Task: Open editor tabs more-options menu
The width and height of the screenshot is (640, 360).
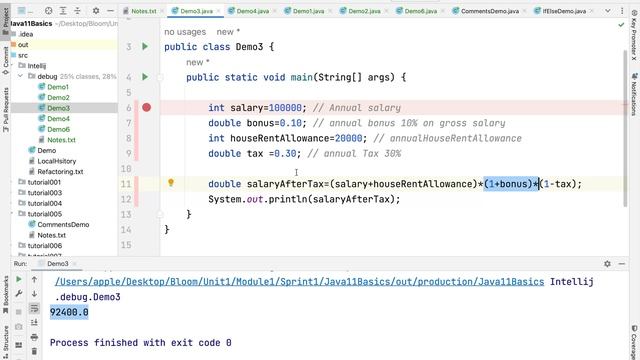Action: (x=622, y=11)
